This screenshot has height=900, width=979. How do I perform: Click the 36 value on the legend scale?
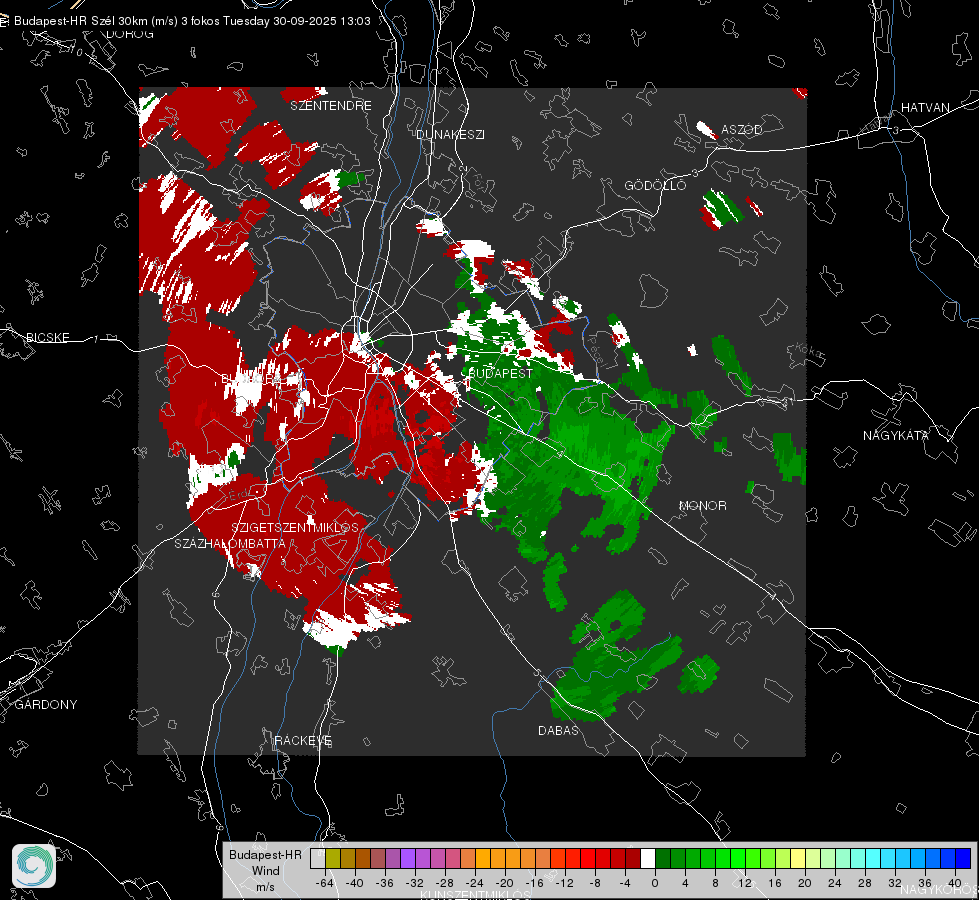(925, 883)
